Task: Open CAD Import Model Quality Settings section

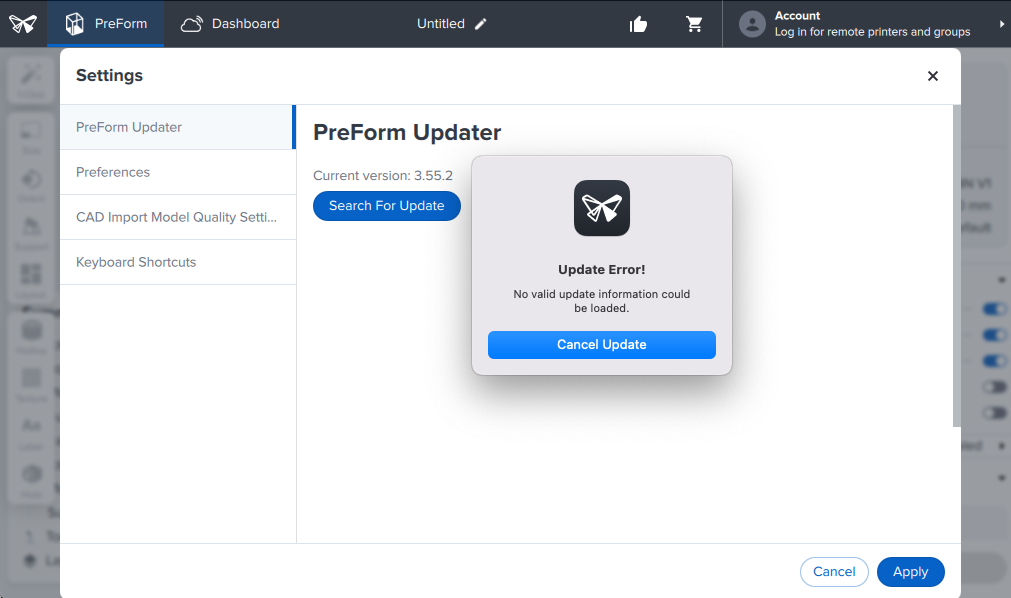Action: point(178,217)
